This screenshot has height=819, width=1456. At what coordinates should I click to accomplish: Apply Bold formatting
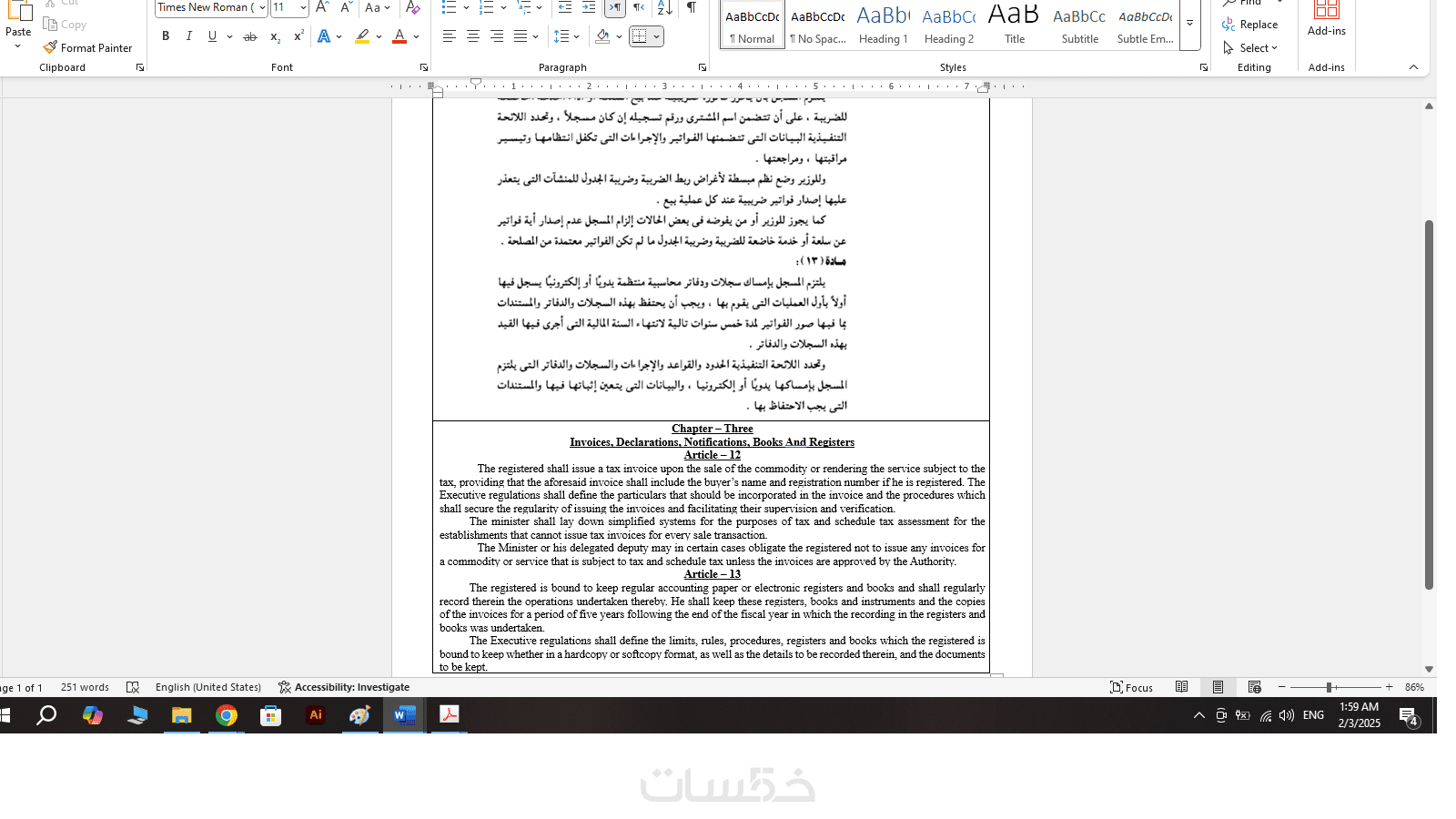pos(166,36)
